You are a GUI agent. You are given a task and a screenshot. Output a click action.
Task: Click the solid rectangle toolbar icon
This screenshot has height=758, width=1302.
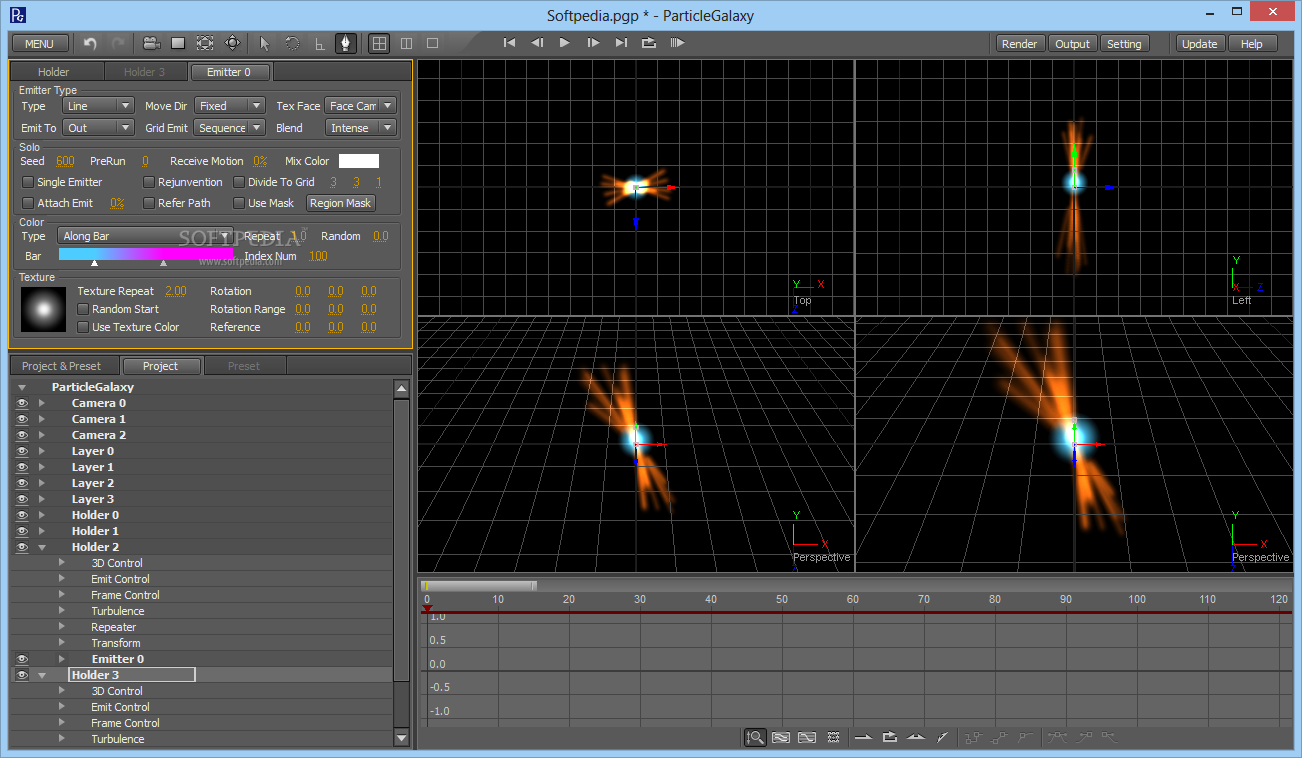tap(178, 43)
